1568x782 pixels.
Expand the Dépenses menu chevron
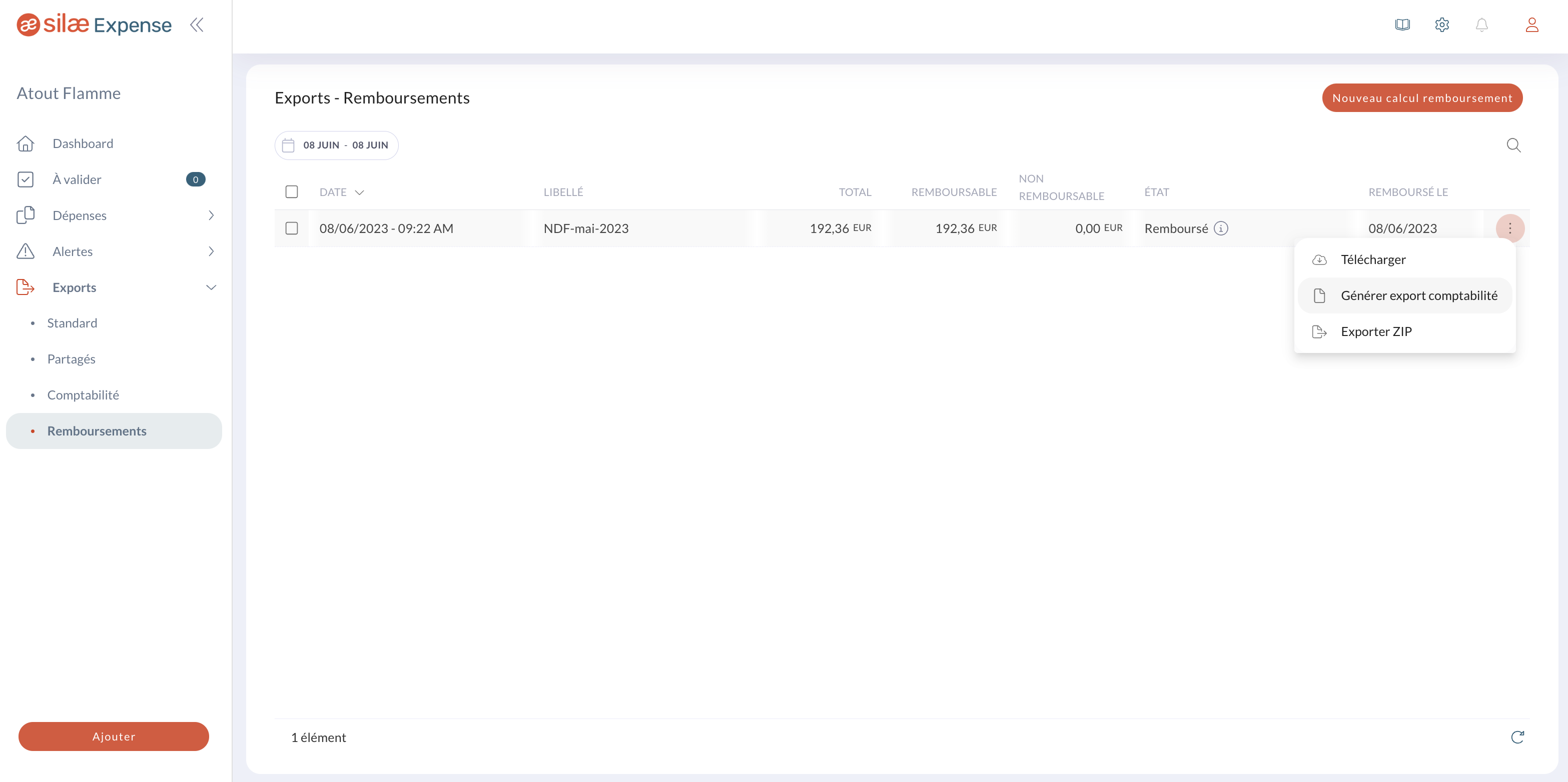pos(211,215)
